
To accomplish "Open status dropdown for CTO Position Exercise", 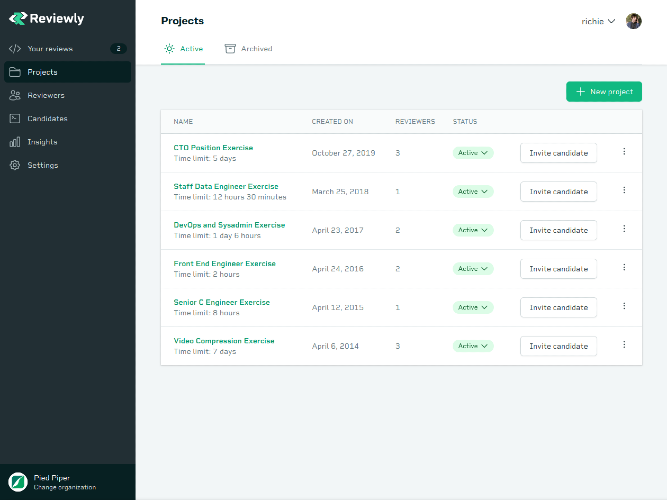I will 473,153.
